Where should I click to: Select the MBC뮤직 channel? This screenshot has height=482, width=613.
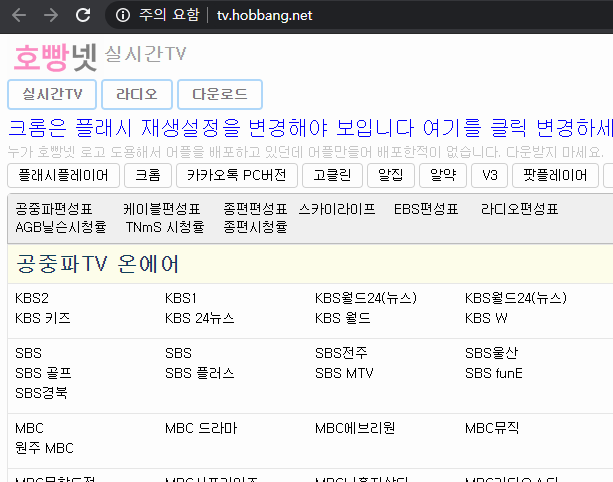click(492, 428)
